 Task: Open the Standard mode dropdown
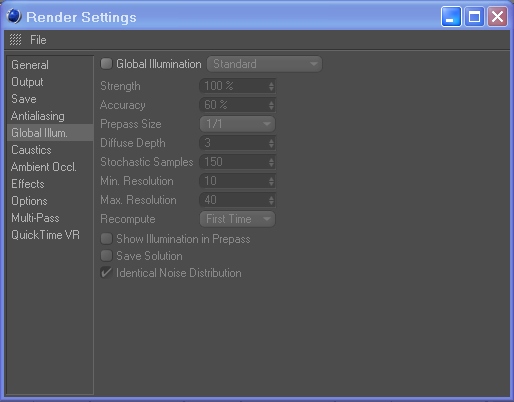pyautogui.click(x=264, y=64)
